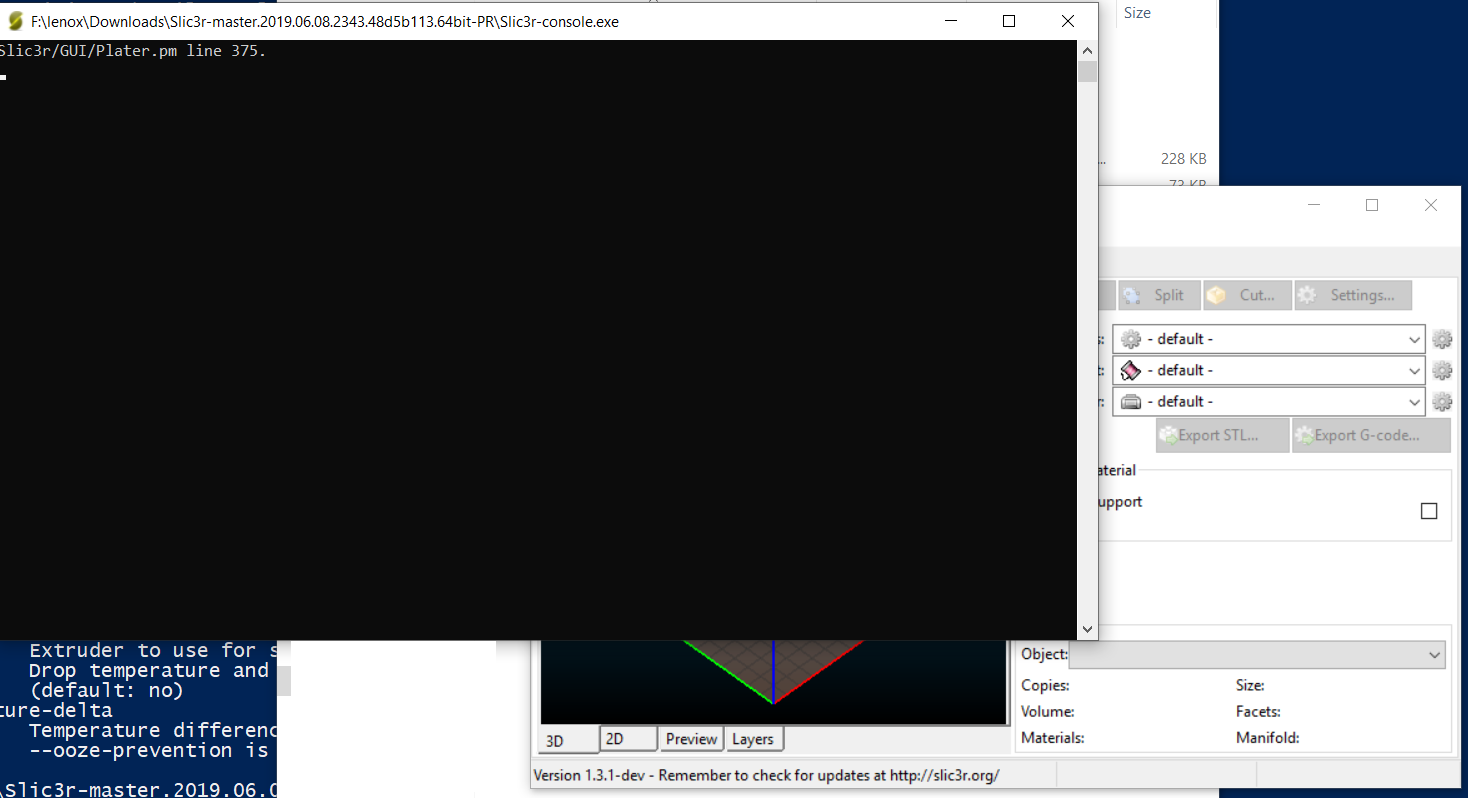The width and height of the screenshot is (1468, 798).
Task: Switch to the Preview tab
Action: [691, 738]
